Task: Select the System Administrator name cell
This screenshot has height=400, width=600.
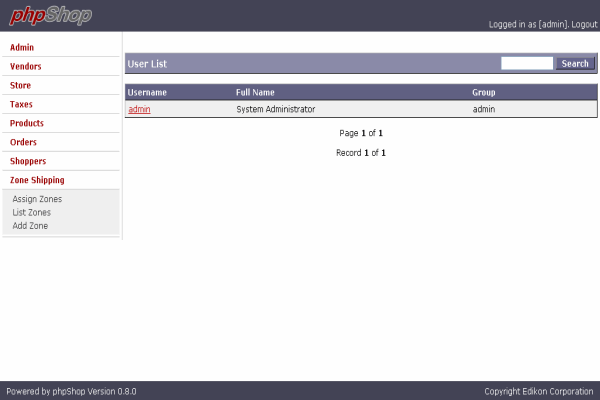Action: coord(276,109)
